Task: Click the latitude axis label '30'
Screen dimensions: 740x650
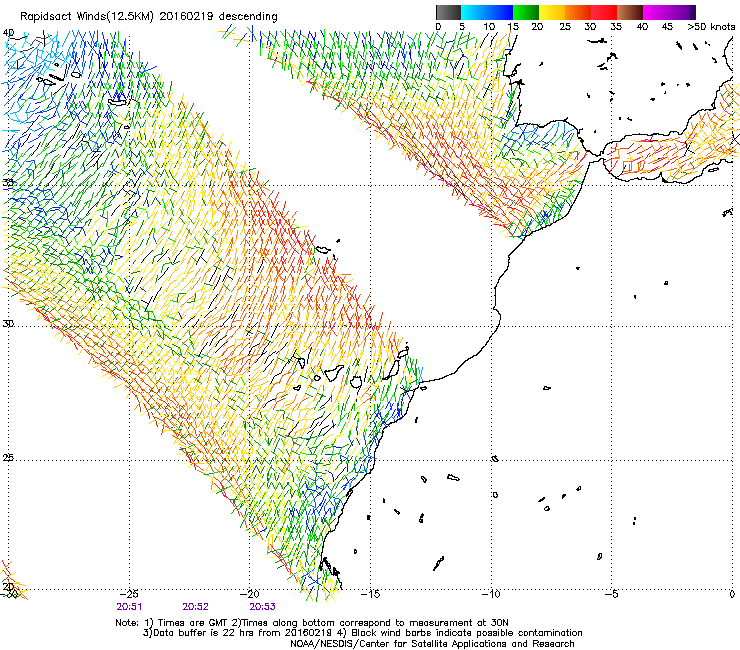Action: (x=8, y=324)
